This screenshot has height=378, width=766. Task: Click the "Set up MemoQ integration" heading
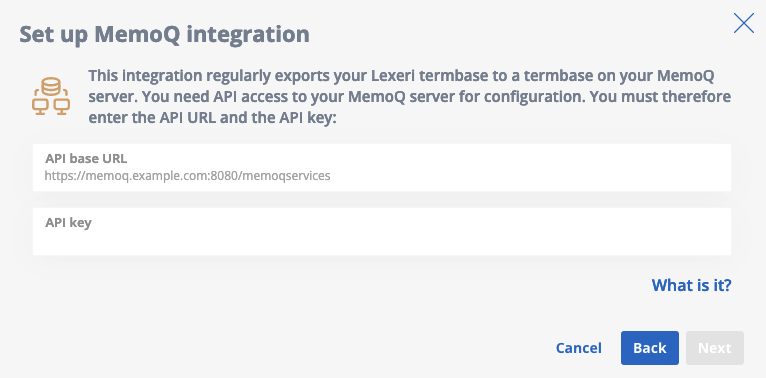coord(164,35)
